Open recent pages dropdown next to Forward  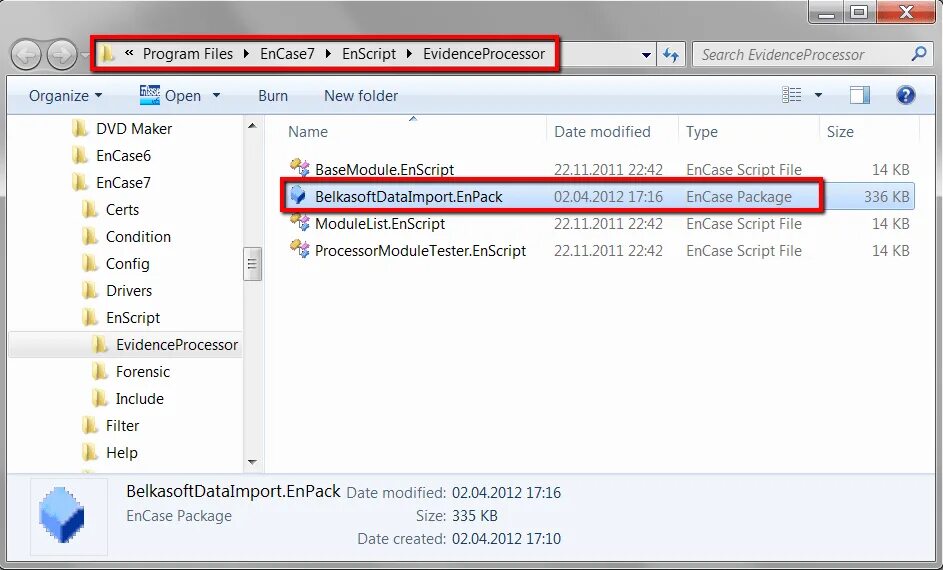(85, 55)
